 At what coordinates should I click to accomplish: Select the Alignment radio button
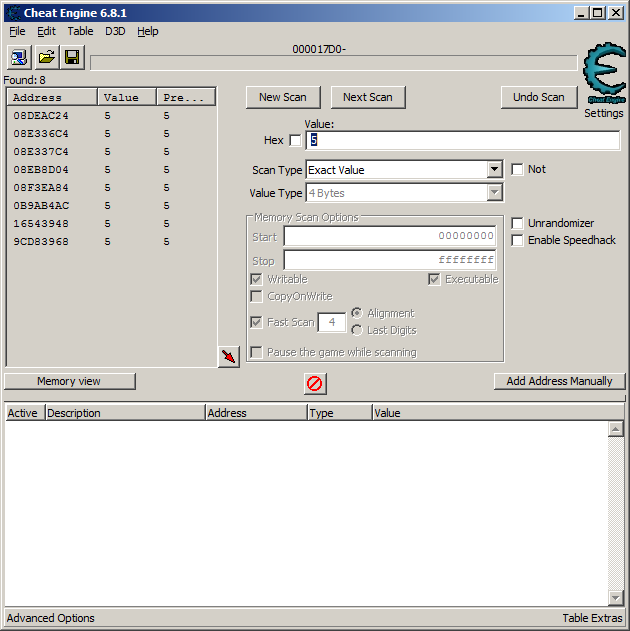357,313
